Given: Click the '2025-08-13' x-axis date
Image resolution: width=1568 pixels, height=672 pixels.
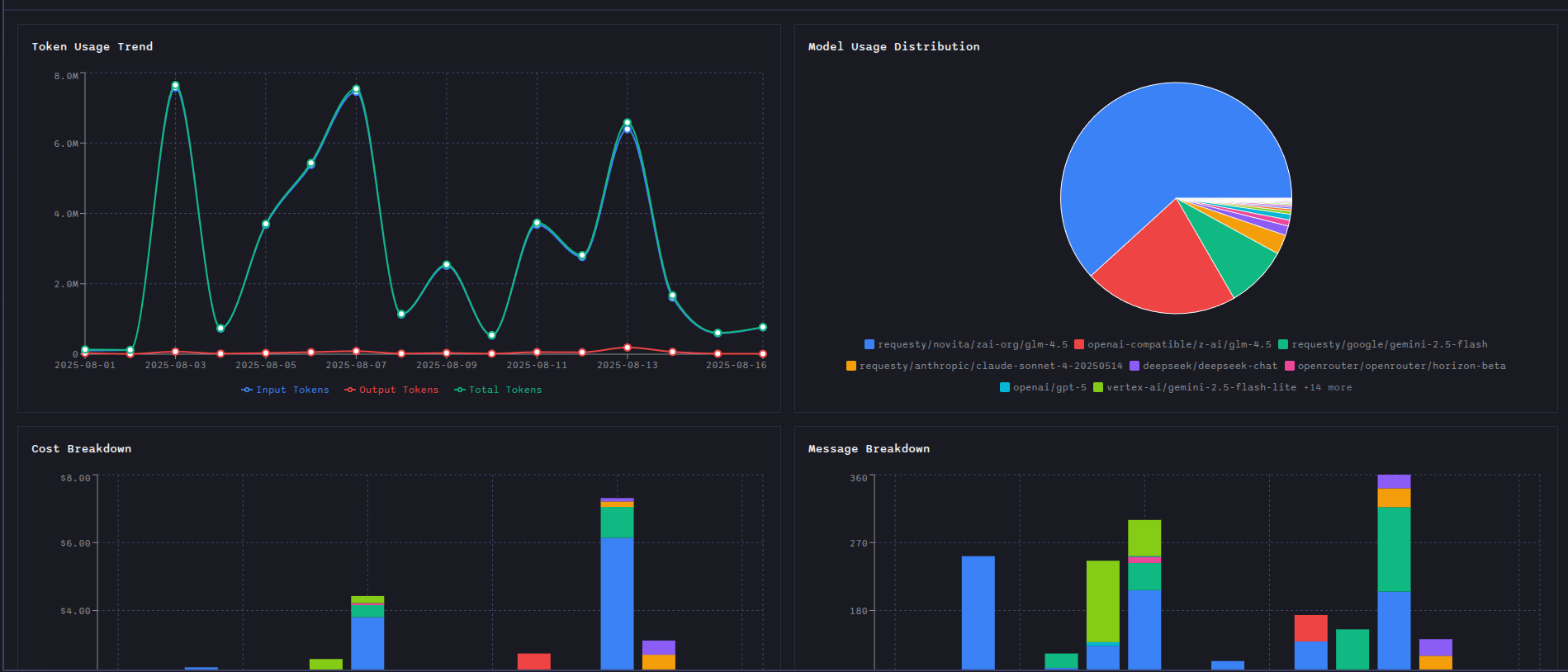Looking at the screenshot, I should click(x=628, y=365).
